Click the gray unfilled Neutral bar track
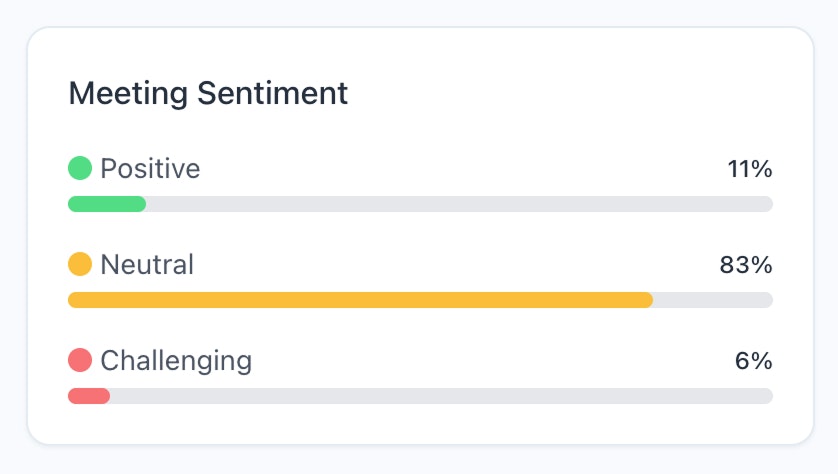838x474 pixels. 713,300
